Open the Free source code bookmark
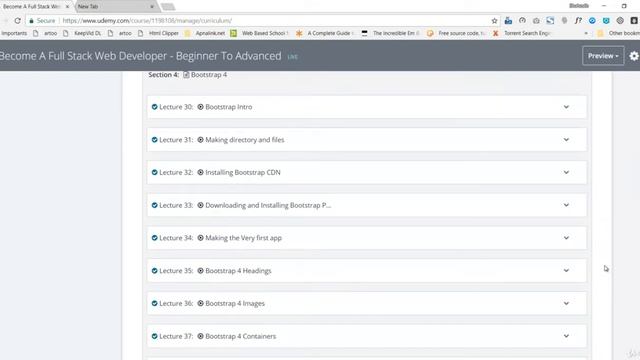Image resolution: width=640 pixels, height=360 pixels. click(x=456, y=33)
